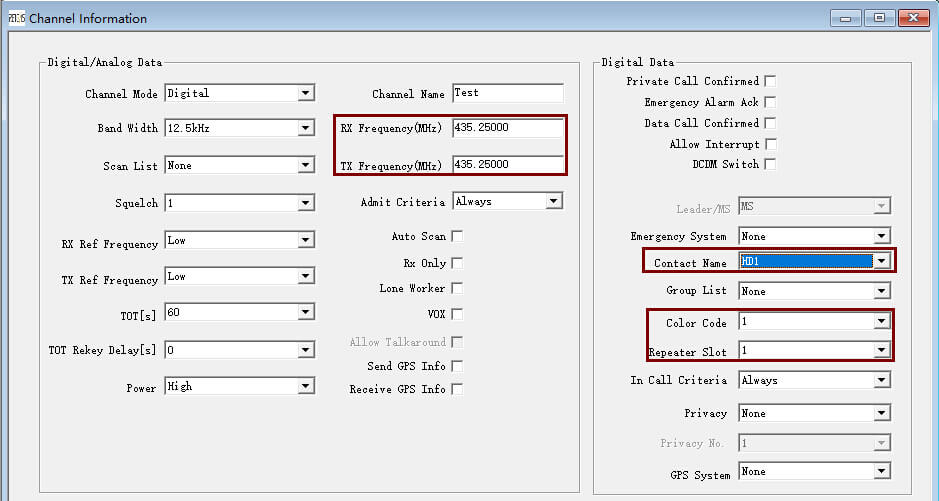Click the Channel Name text field
The image size is (939, 501).
pos(507,93)
